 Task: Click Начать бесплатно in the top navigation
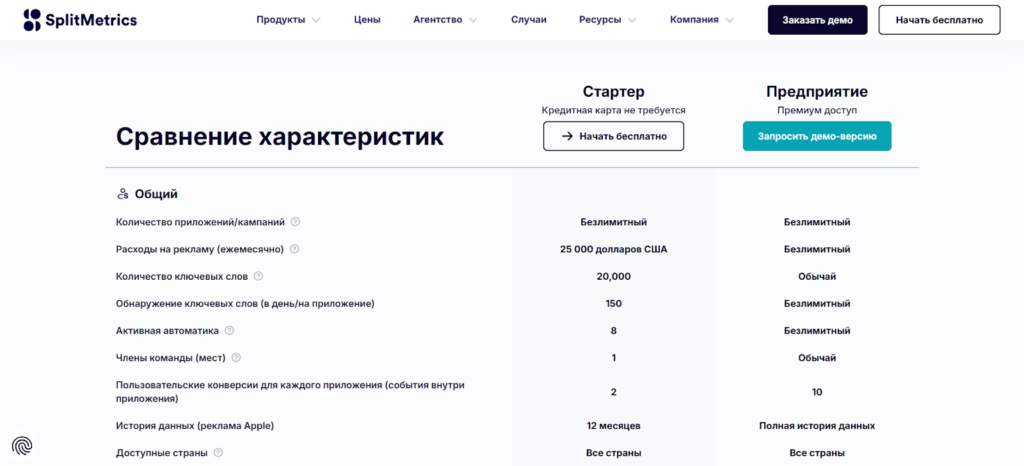pos(939,20)
